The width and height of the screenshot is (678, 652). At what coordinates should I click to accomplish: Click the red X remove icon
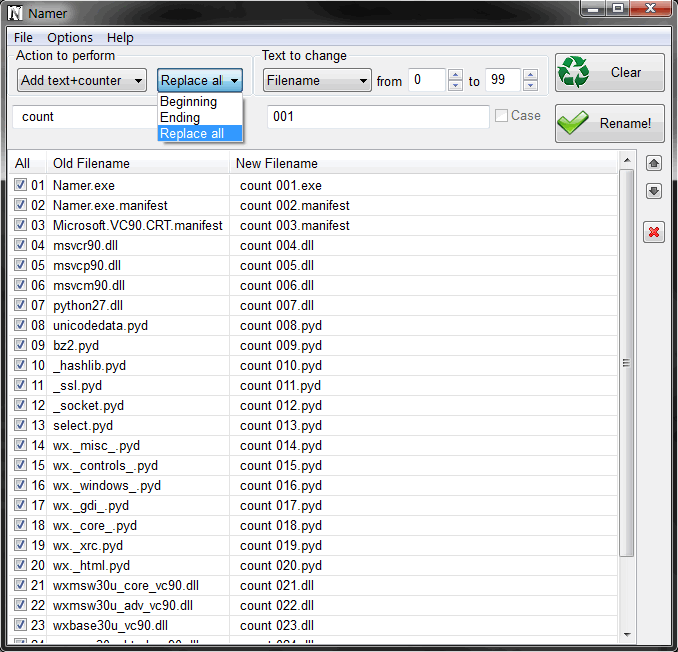pyautogui.click(x=654, y=232)
